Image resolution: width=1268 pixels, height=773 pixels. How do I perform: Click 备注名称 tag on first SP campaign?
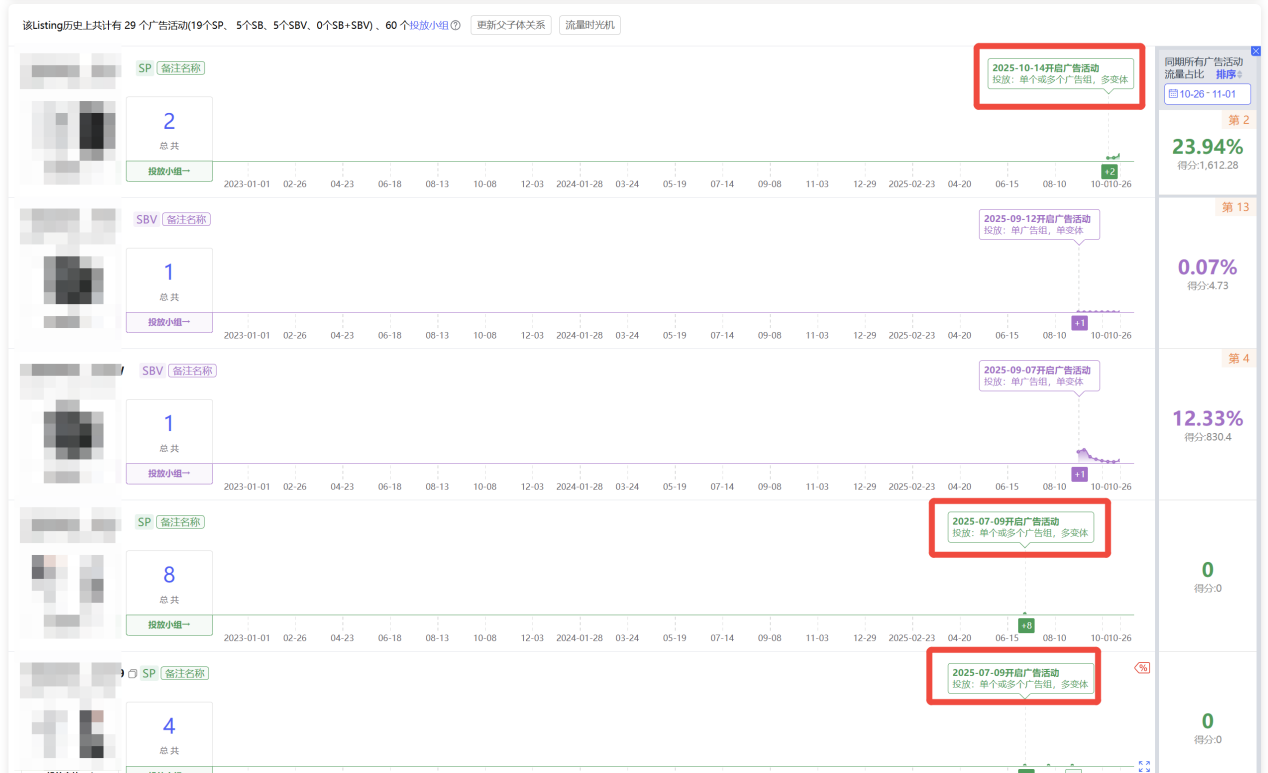(181, 68)
